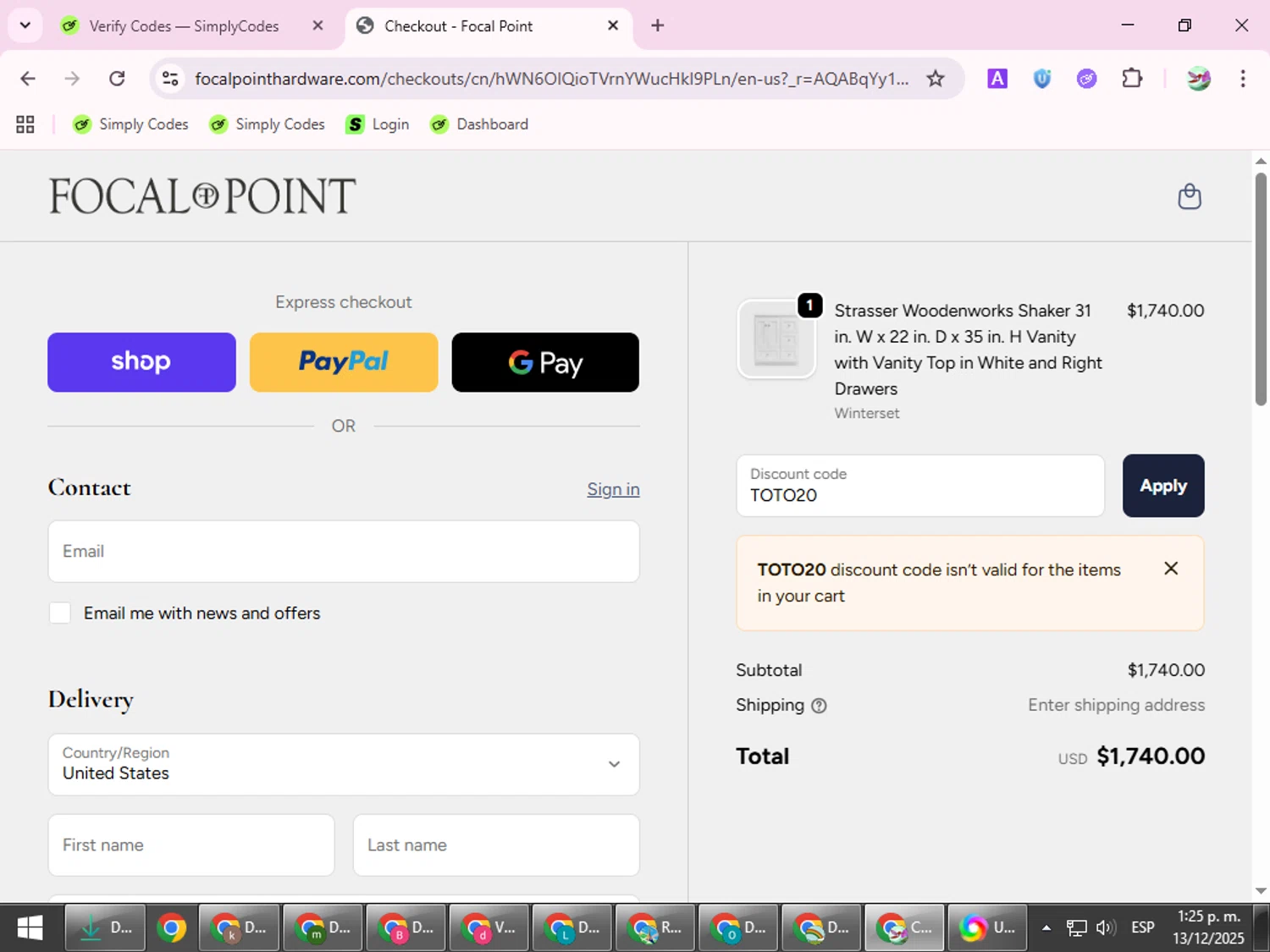
Task: Close the Checkout - Focal Point tab
Action: pyautogui.click(x=613, y=25)
